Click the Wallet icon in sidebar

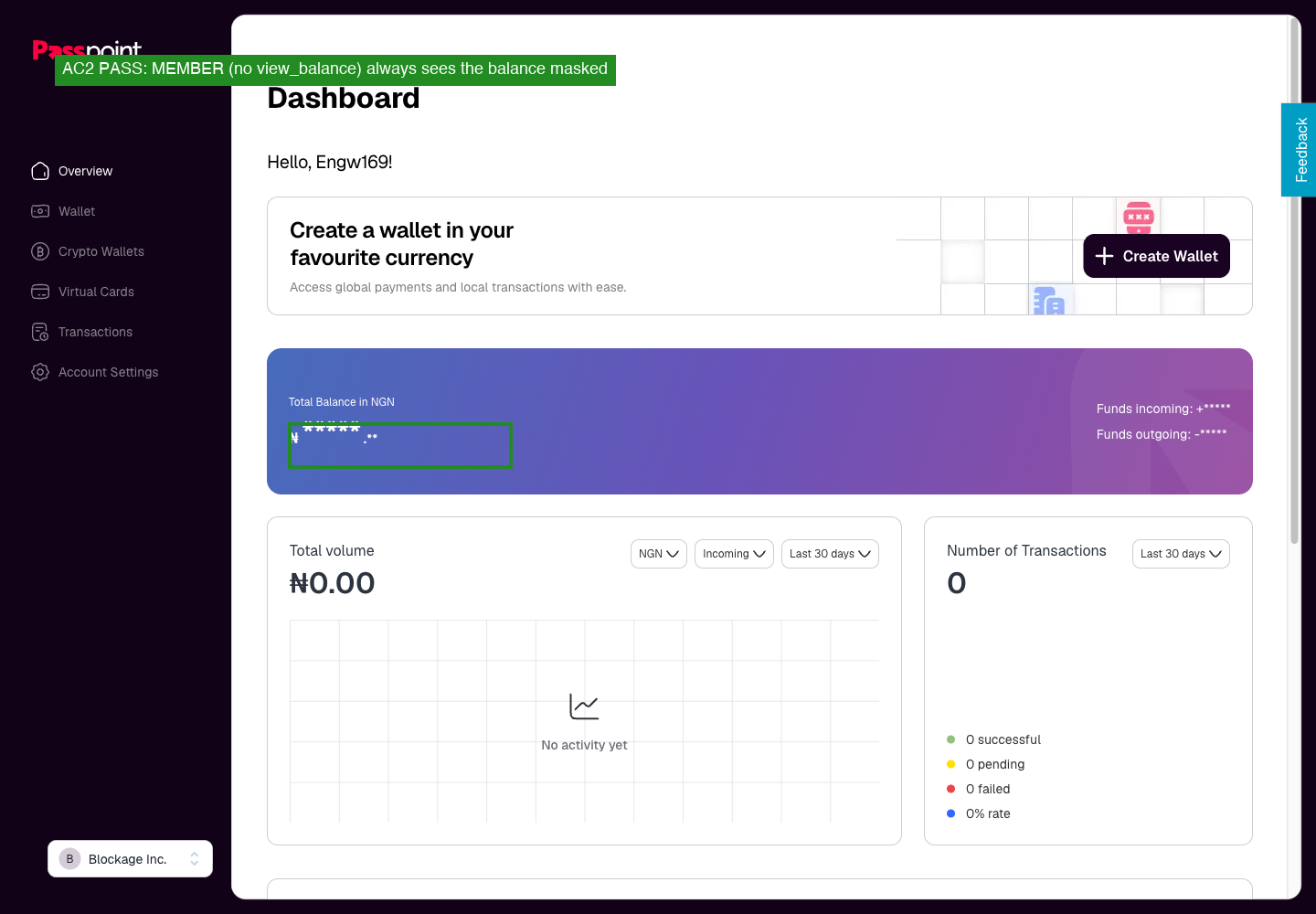tap(40, 211)
